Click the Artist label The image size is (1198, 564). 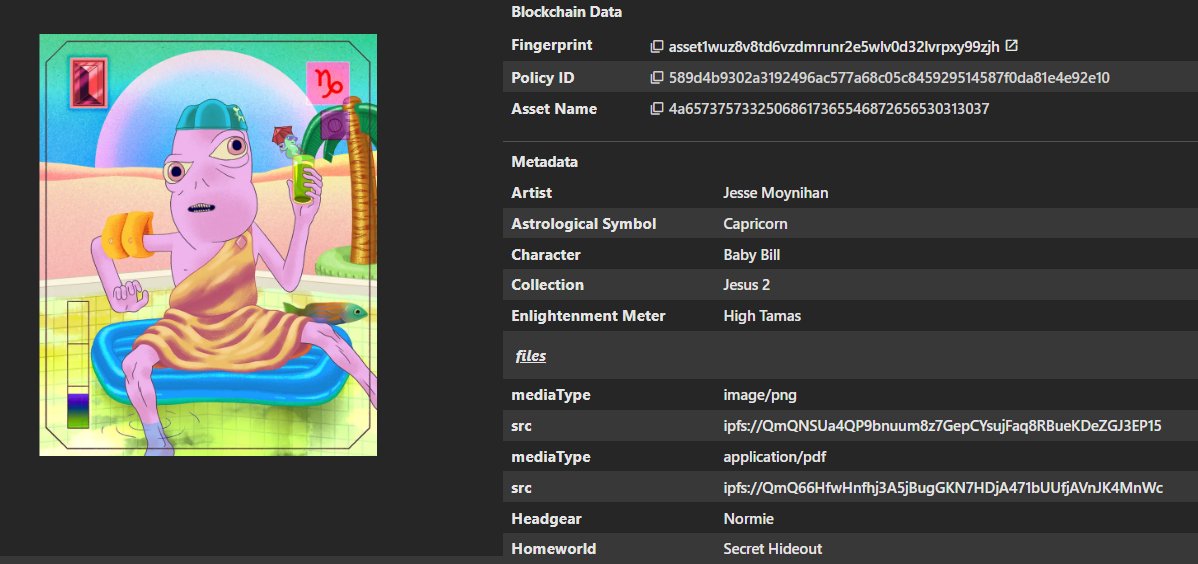coord(531,193)
